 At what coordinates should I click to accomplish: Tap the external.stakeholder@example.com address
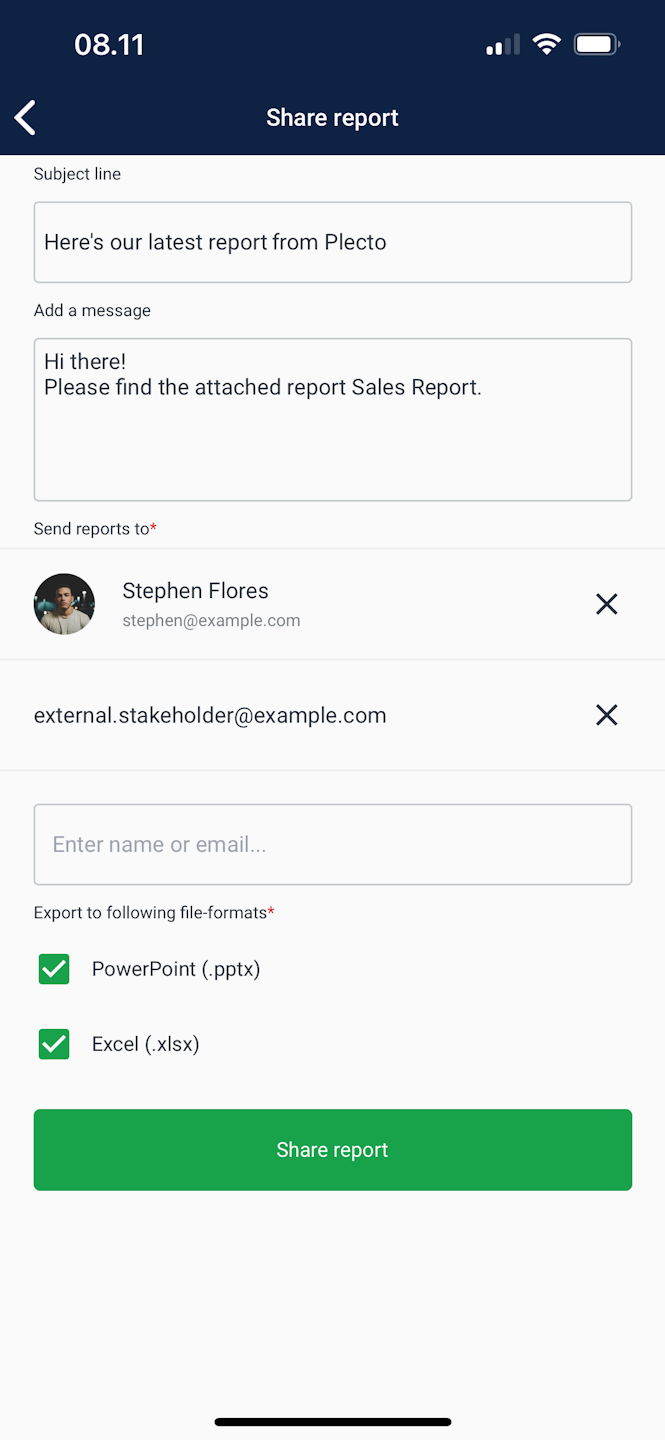210,716
